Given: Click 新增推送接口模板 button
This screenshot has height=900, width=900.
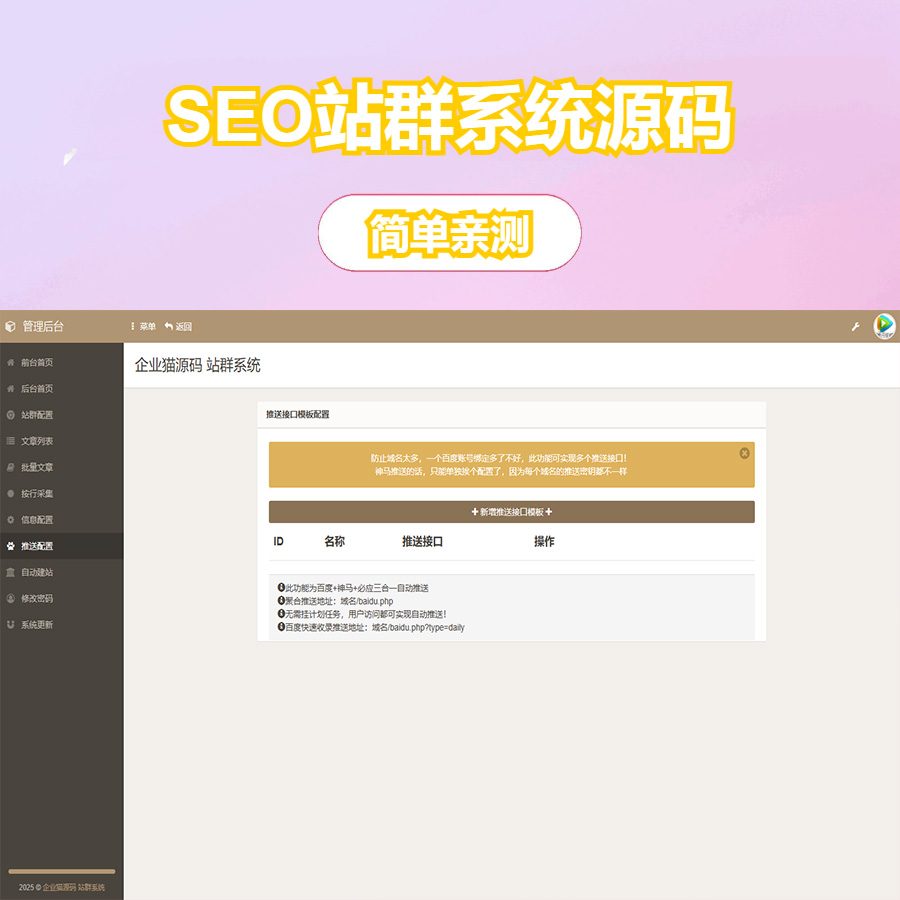Looking at the screenshot, I should pos(511,511).
